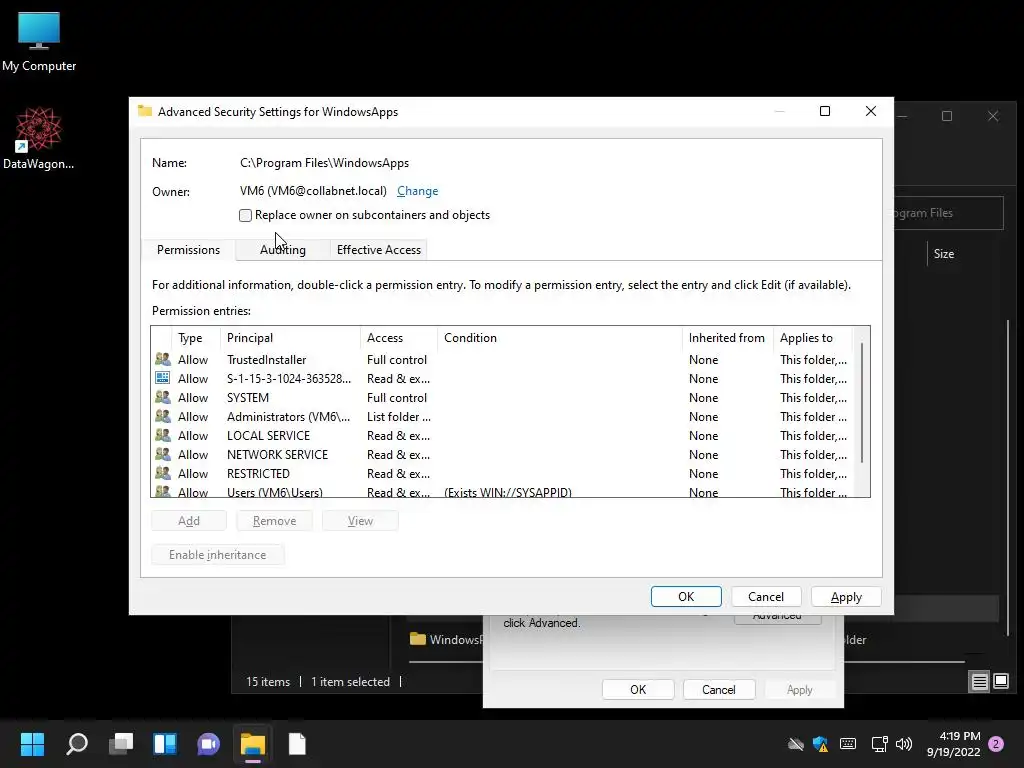
Task: Click the folder path C:\Program Files\WindowsApps
Action: (325, 163)
